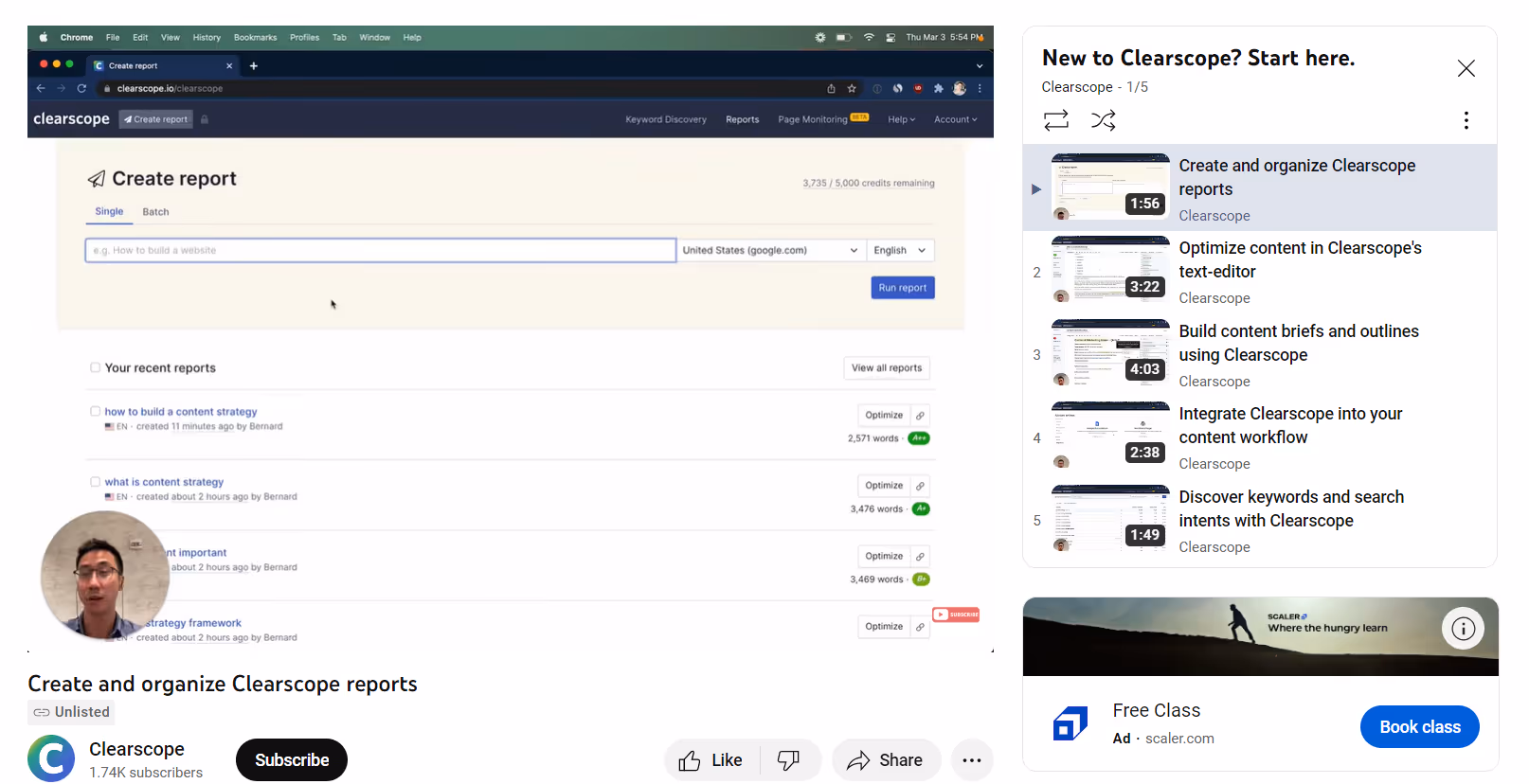Click Book class ad button
This screenshot has width=1529, height=784.
pyautogui.click(x=1419, y=727)
